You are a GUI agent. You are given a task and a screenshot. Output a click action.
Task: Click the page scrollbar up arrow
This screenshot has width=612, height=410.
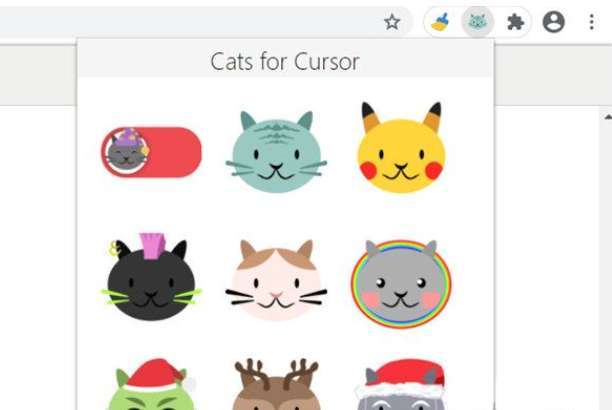(x=607, y=117)
